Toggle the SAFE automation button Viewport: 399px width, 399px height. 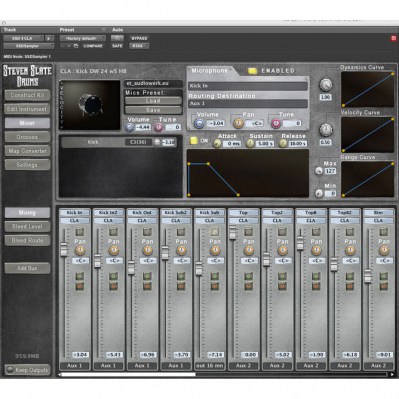point(117,46)
